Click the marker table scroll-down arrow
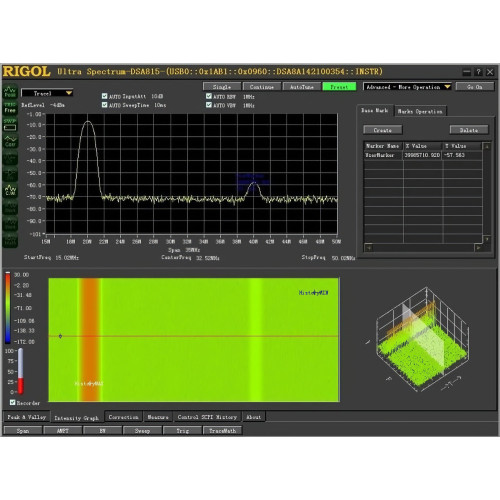The height and width of the screenshot is (500, 500). pyautogui.click(x=487, y=239)
